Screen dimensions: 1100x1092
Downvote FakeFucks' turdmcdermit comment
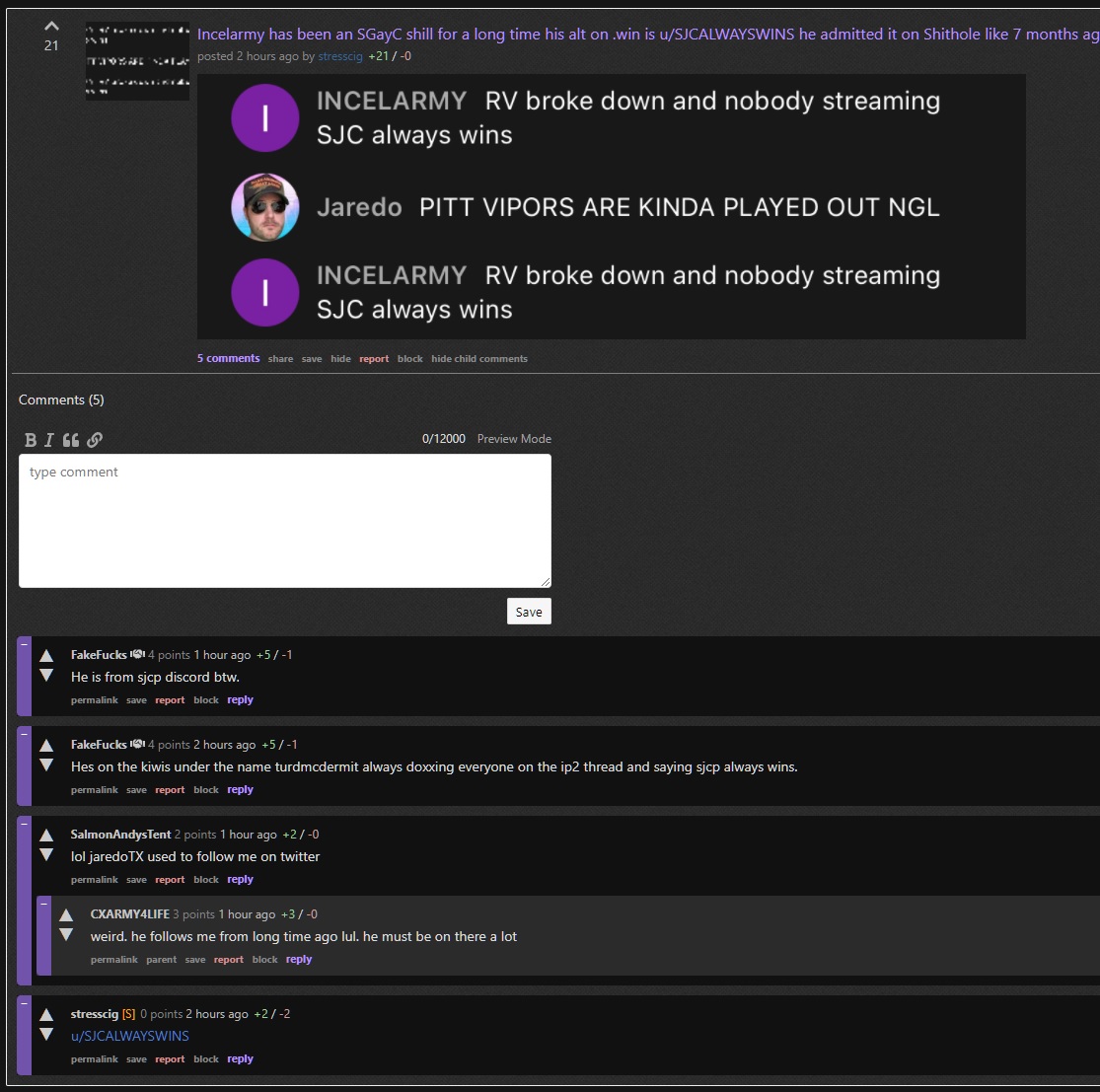46,766
